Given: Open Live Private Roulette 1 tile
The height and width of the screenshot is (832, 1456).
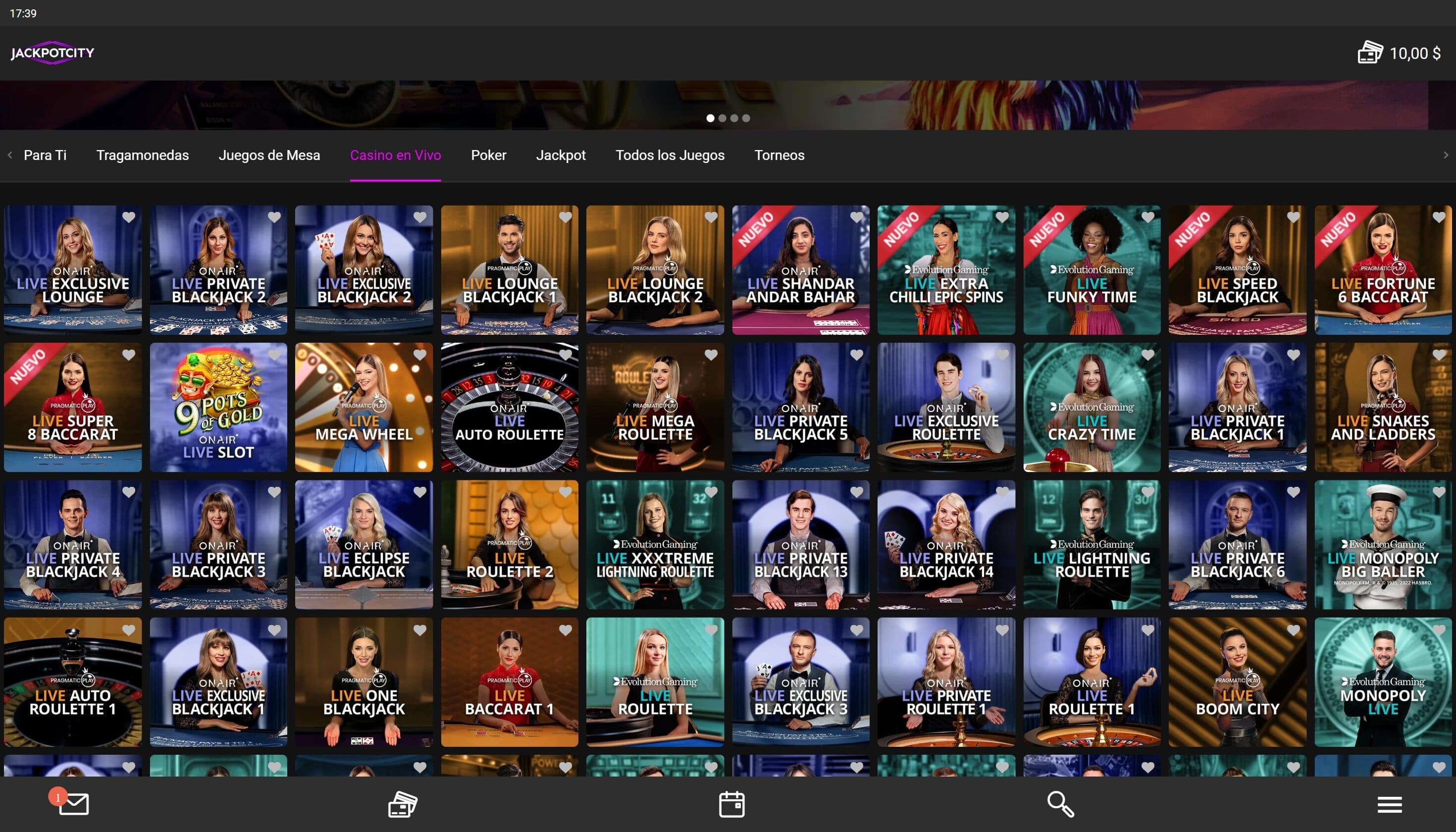Looking at the screenshot, I should [x=946, y=682].
